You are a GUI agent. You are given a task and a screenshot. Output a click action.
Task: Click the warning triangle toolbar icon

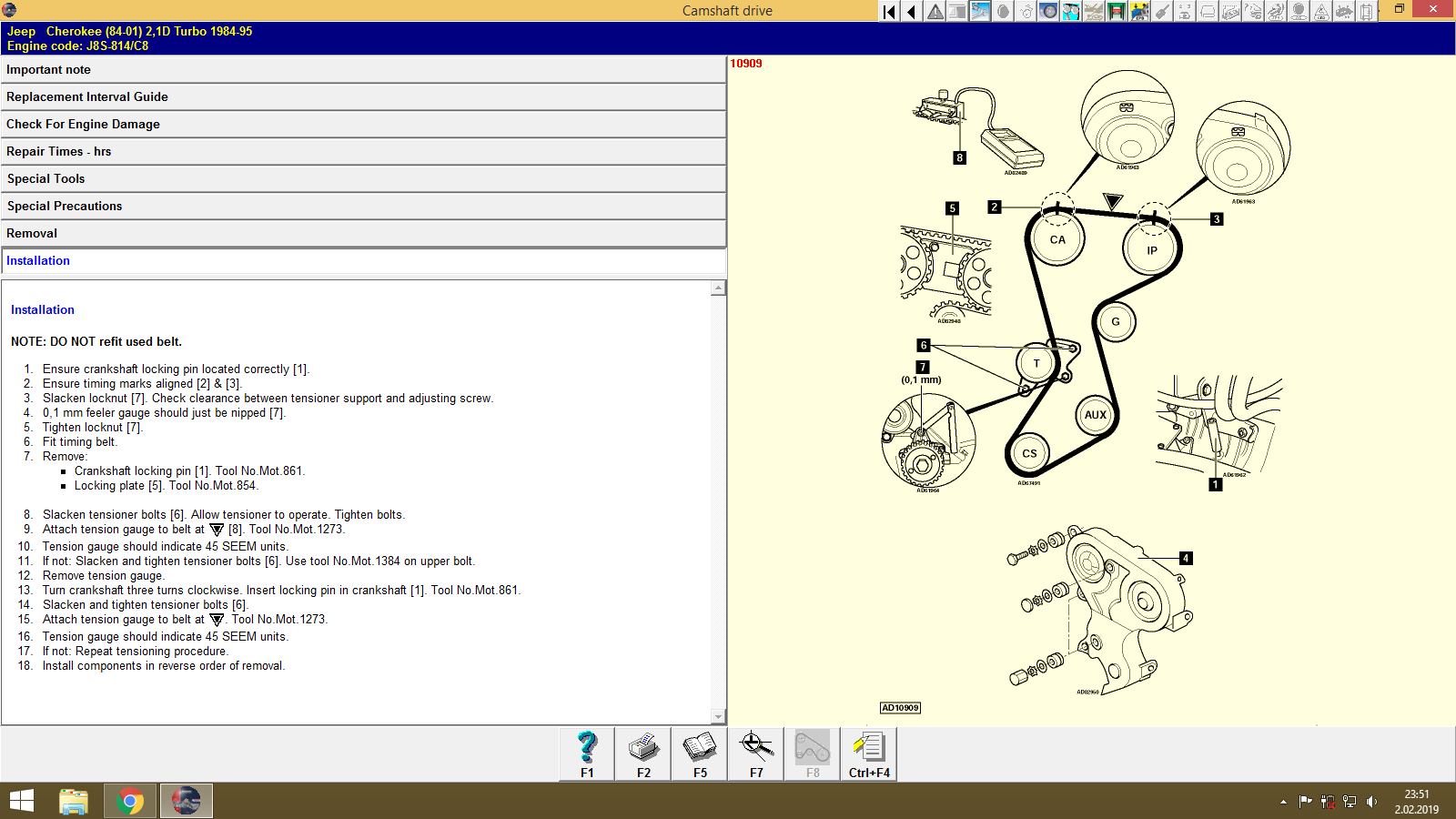[935, 11]
